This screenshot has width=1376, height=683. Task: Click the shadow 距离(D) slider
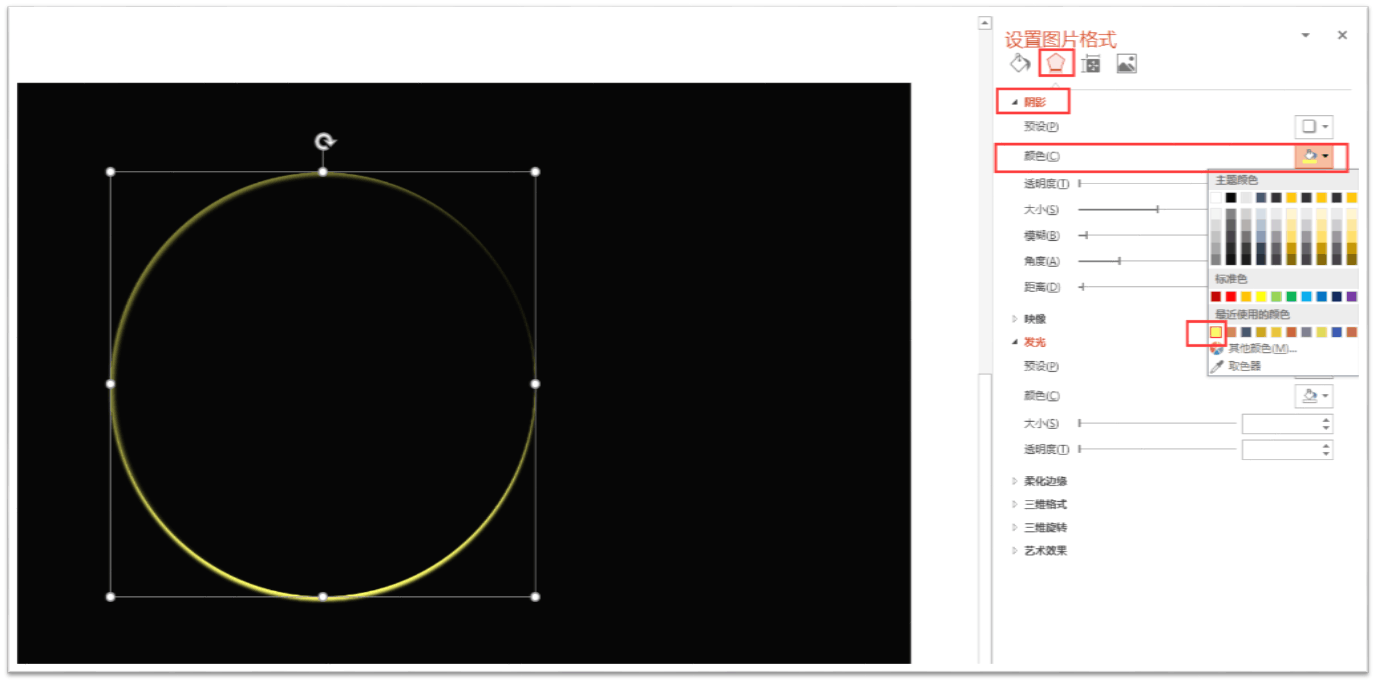(x=1143, y=288)
